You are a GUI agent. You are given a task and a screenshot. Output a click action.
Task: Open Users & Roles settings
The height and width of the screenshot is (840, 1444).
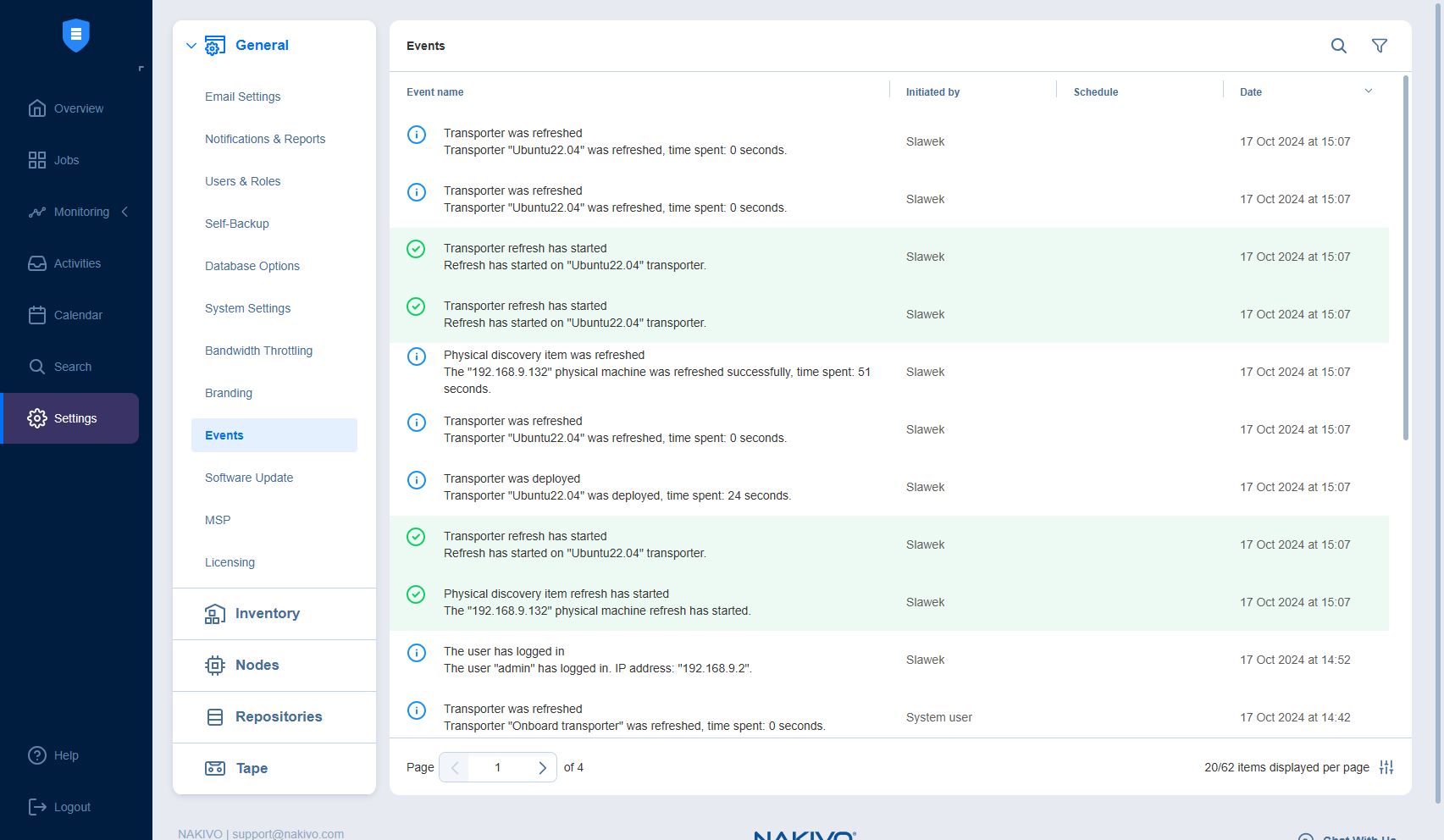click(242, 181)
